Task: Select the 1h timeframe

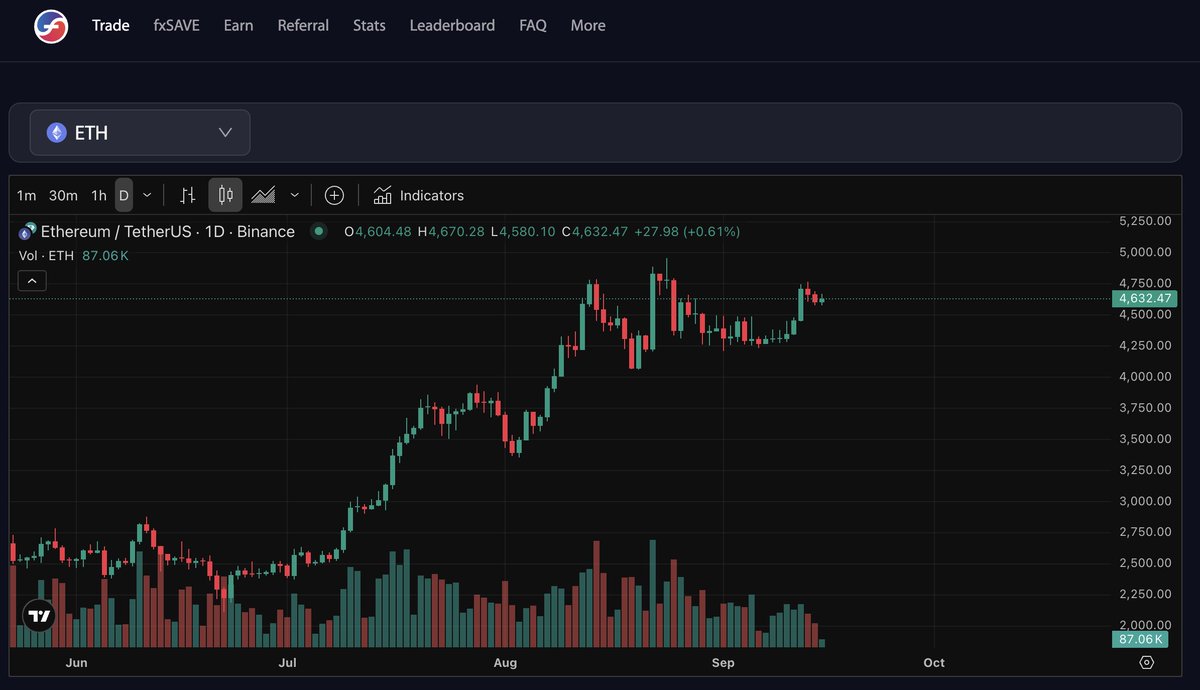Action: point(98,195)
